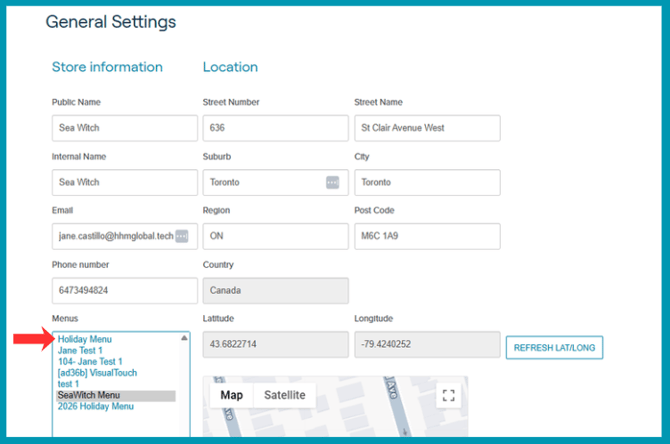The image size is (670, 444).
Task: Click the Latitude field
Action: coord(276,344)
